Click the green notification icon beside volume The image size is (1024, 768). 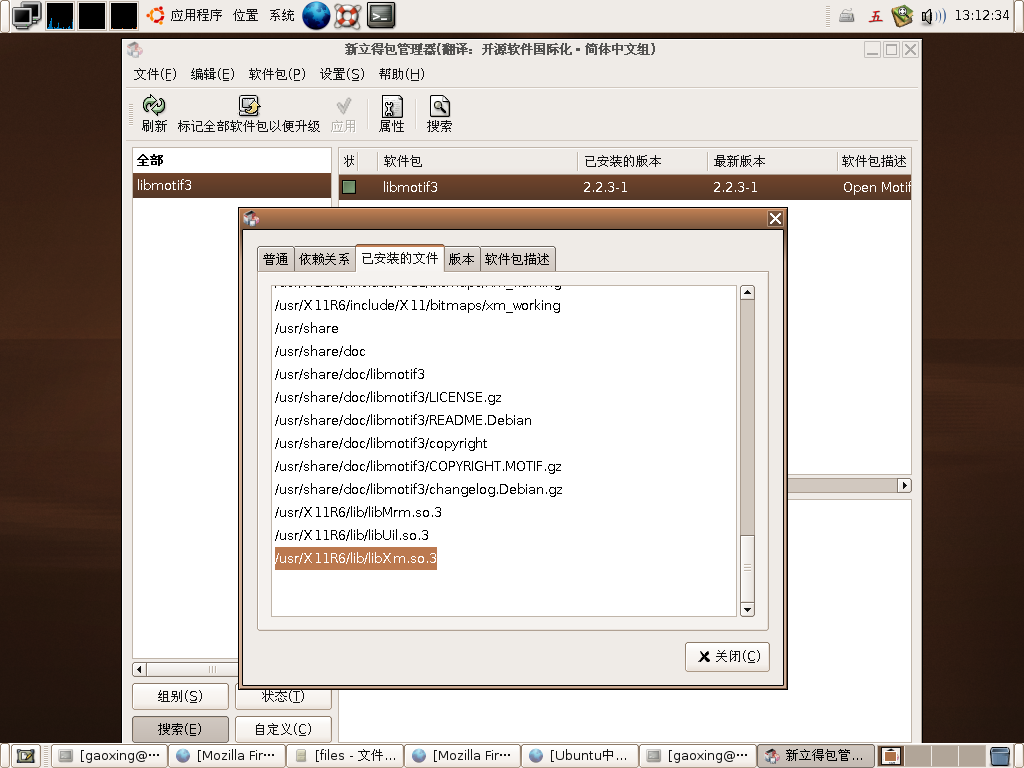902,16
